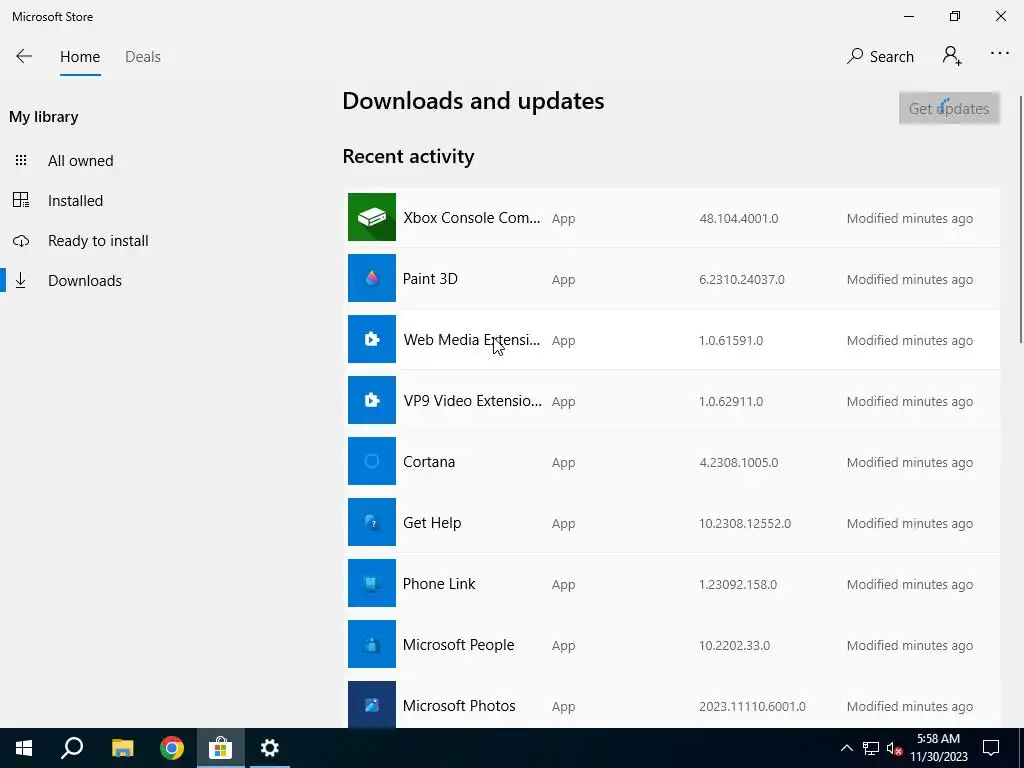Screen dimensions: 1024x768
Task: Click version 1.23092.158.0
Action: click(x=738, y=584)
